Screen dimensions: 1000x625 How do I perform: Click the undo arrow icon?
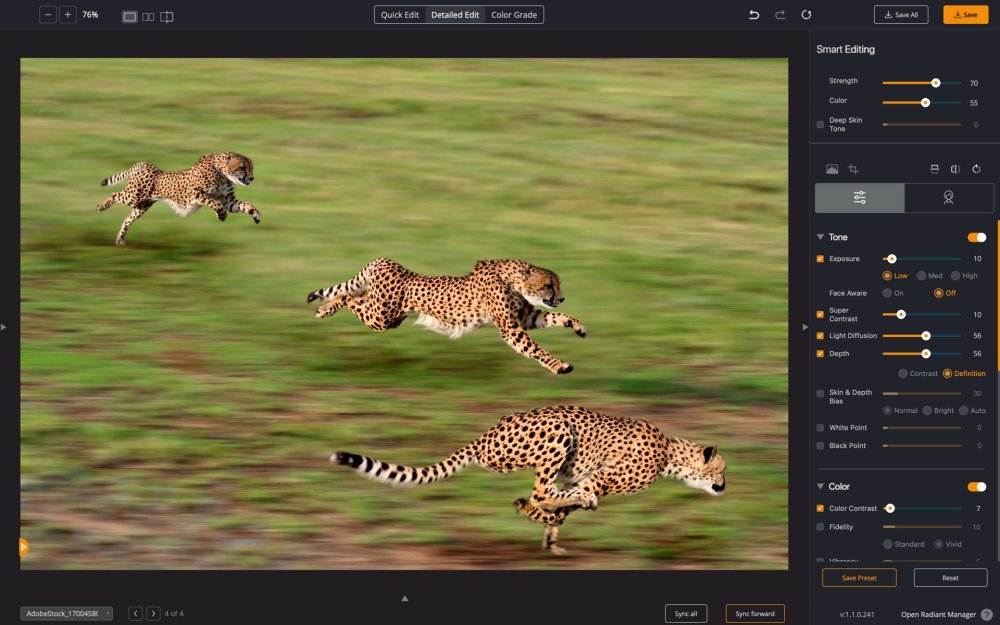point(754,15)
